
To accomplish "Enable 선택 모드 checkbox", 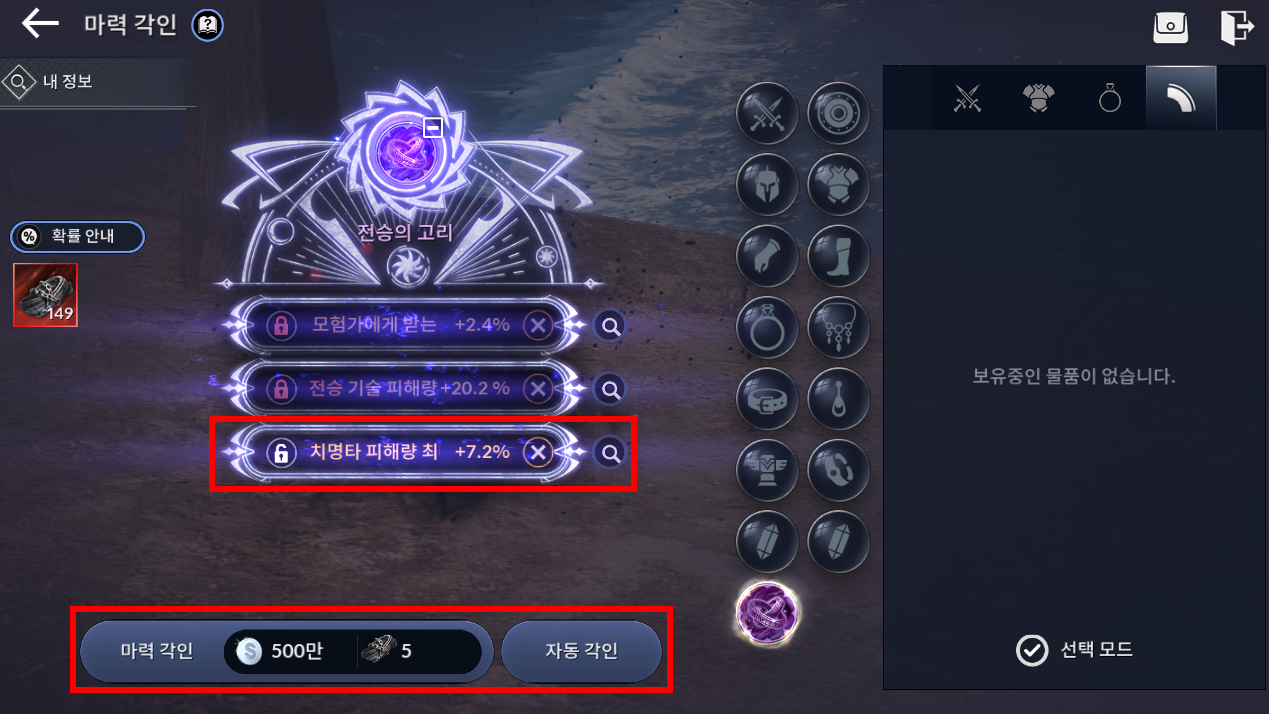I will pos(1031,650).
